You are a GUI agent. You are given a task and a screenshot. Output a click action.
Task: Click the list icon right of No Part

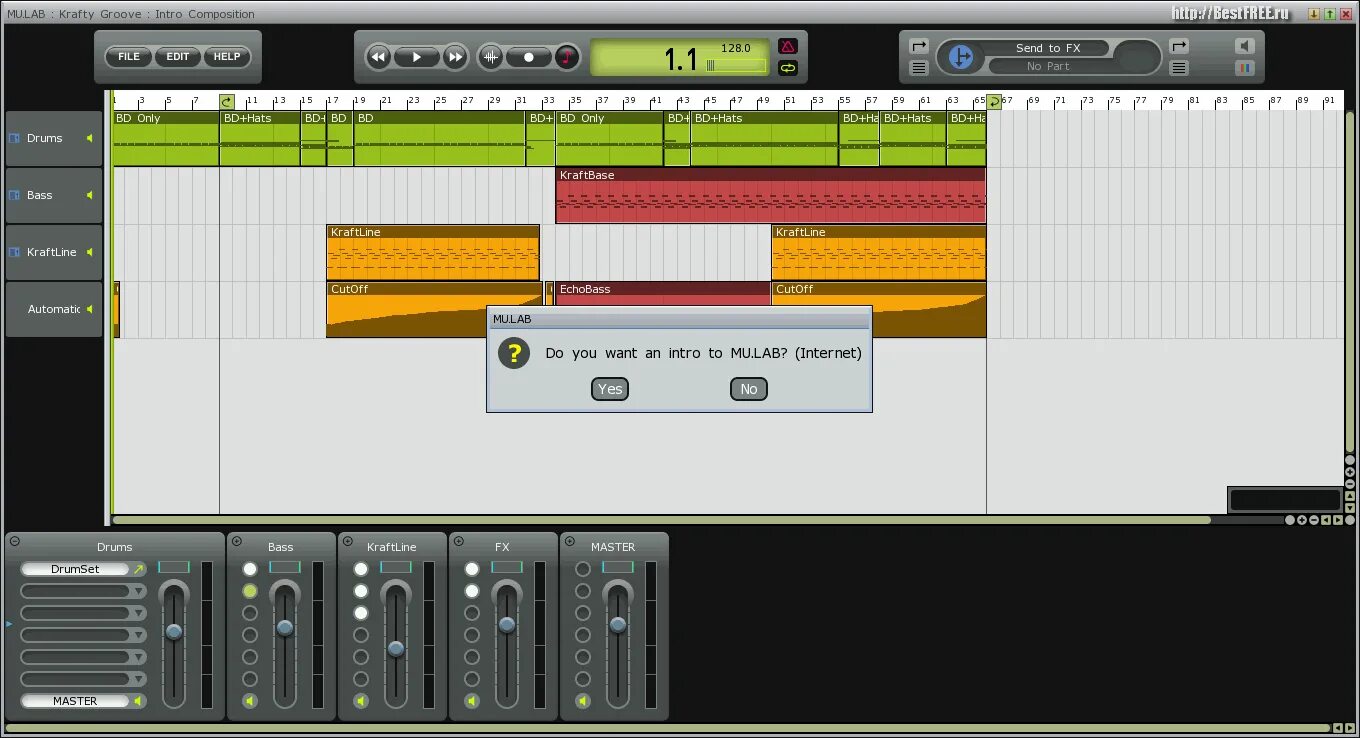pyautogui.click(x=1179, y=68)
